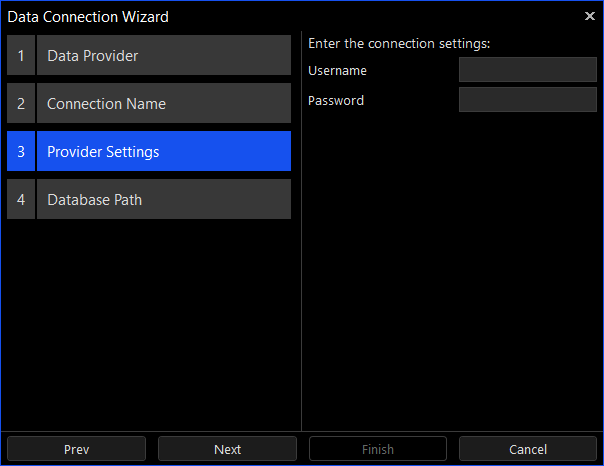
Task: Click the step 4 number box
Action: tap(21, 200)
